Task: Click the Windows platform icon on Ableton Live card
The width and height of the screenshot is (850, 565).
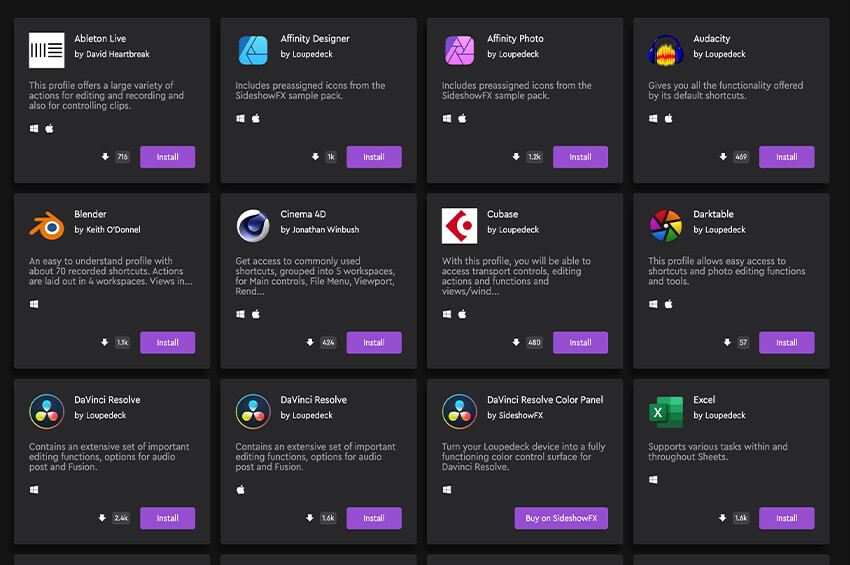Action: pyautogui.click(x=34, y=129)
